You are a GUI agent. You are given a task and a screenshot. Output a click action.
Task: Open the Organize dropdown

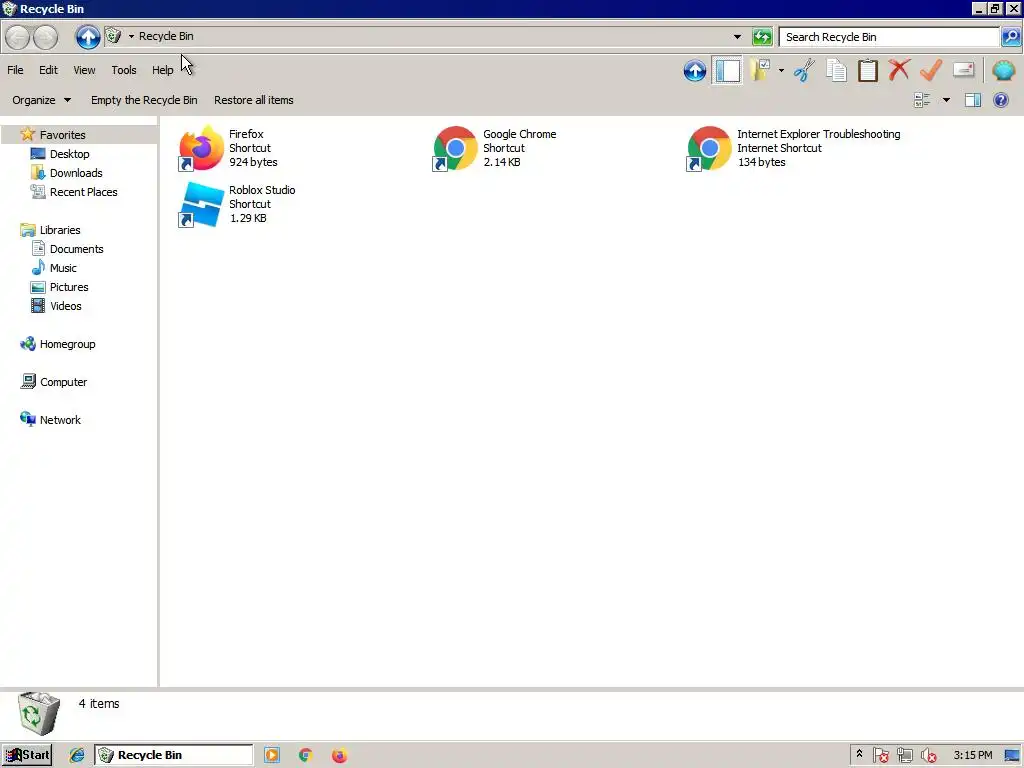tap(41, 100)
